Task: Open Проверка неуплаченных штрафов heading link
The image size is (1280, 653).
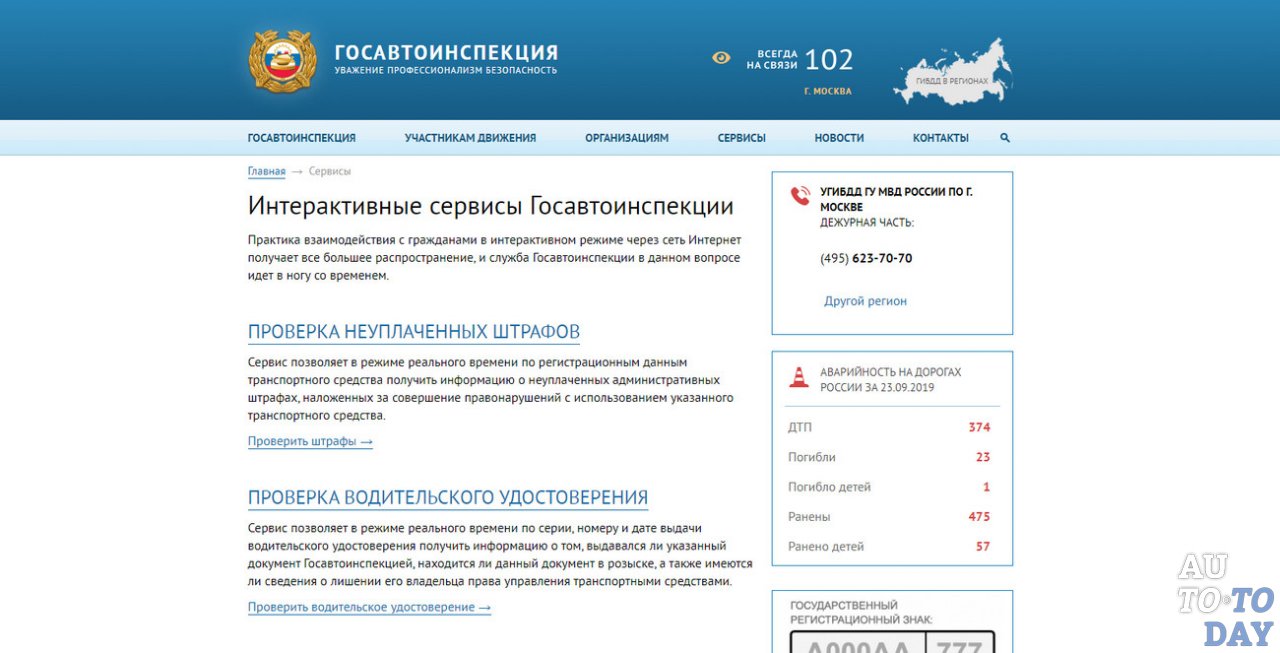Action: (414, 332)
